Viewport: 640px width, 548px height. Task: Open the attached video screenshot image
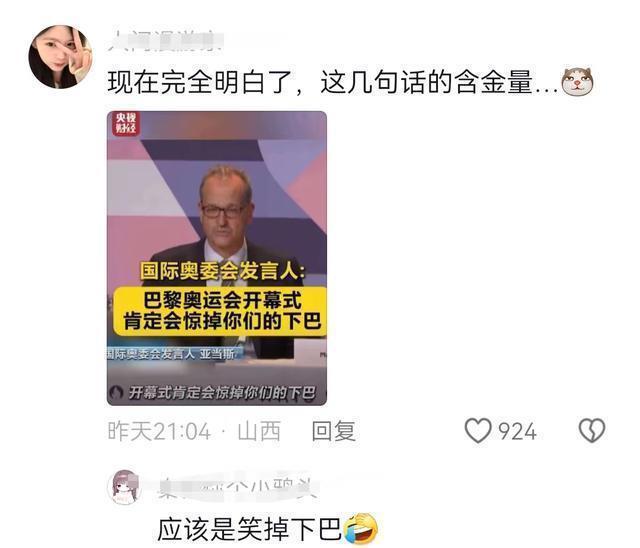click(217, 258)
